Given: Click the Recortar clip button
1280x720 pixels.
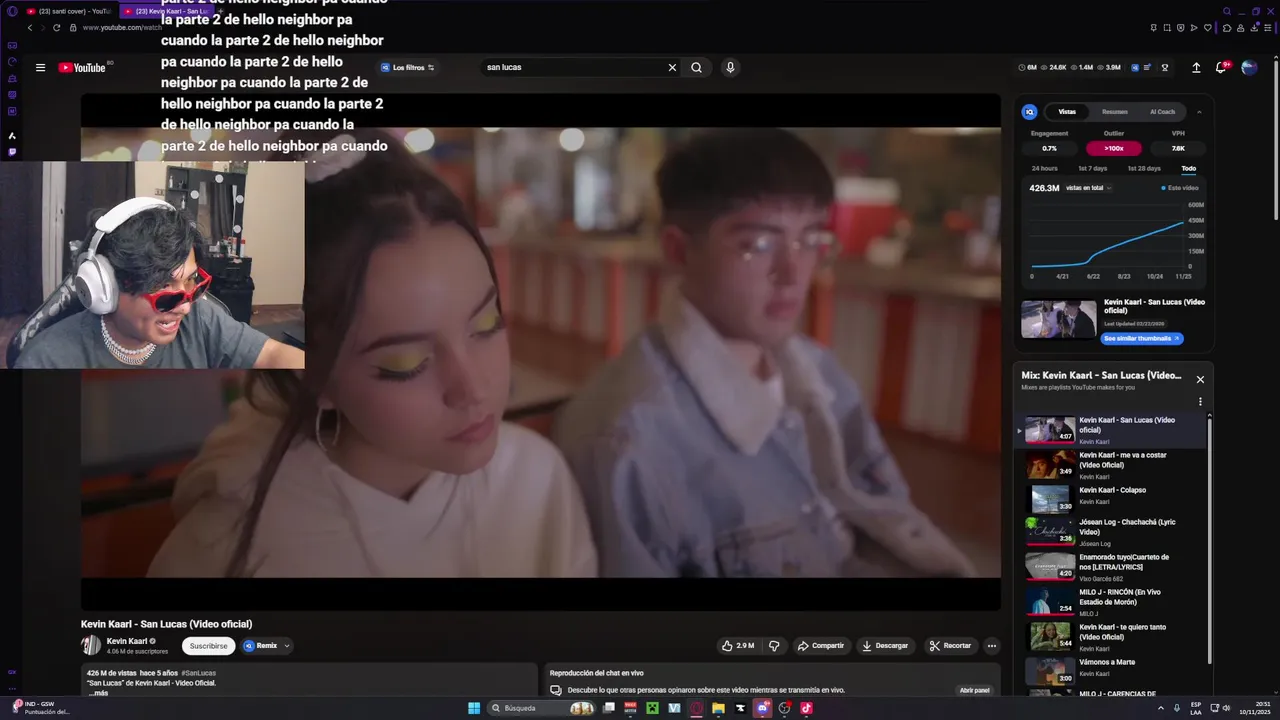Looking at the screenshot, I should point(950,646).
